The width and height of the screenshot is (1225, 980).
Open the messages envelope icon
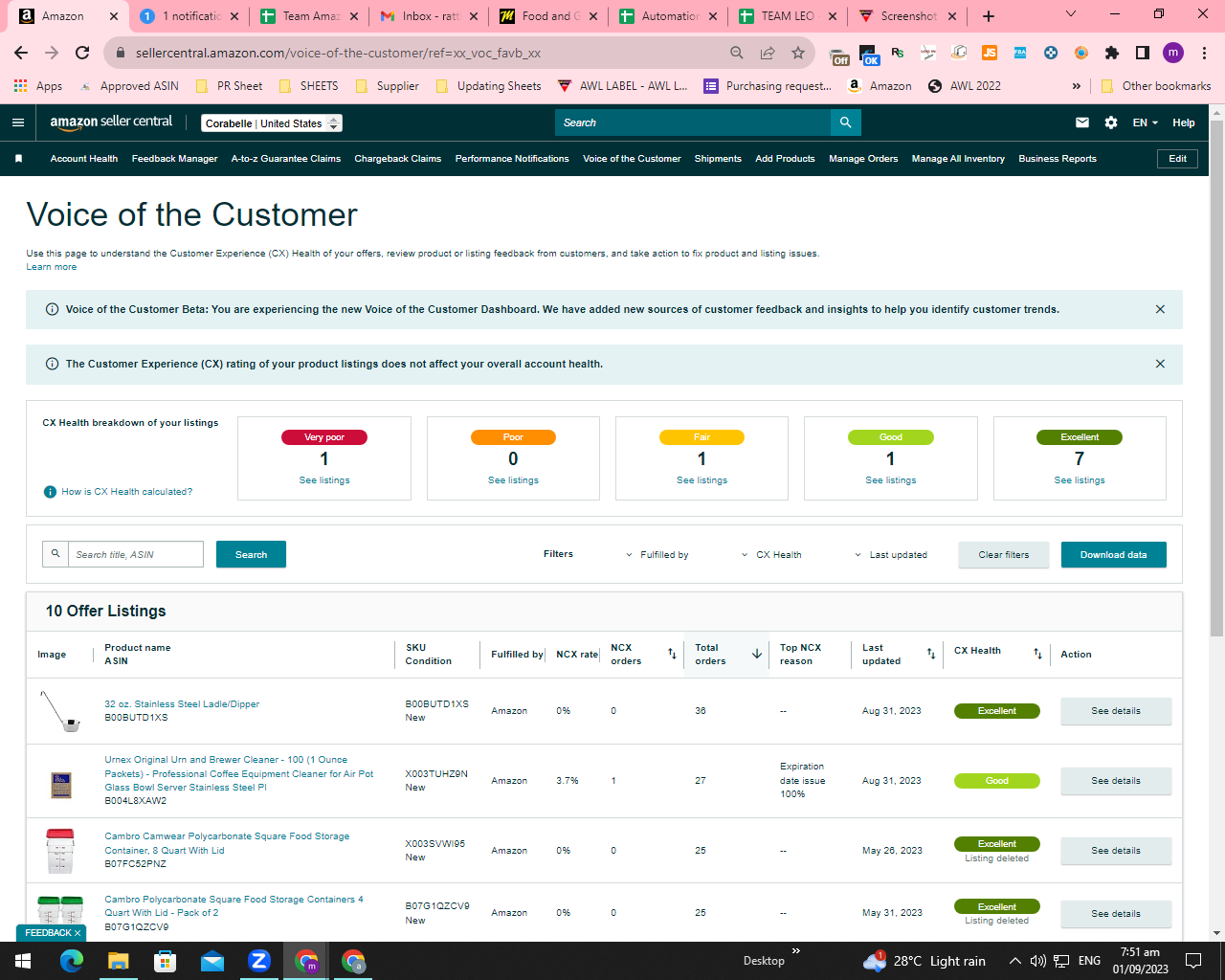tap(1082, 122)
